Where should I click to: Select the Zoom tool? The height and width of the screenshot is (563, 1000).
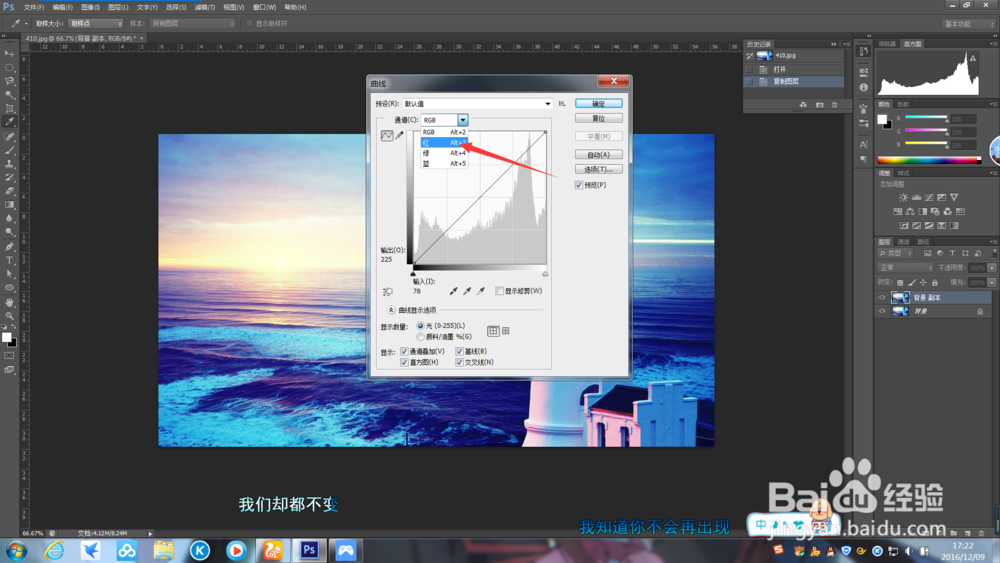coord(10,315)
